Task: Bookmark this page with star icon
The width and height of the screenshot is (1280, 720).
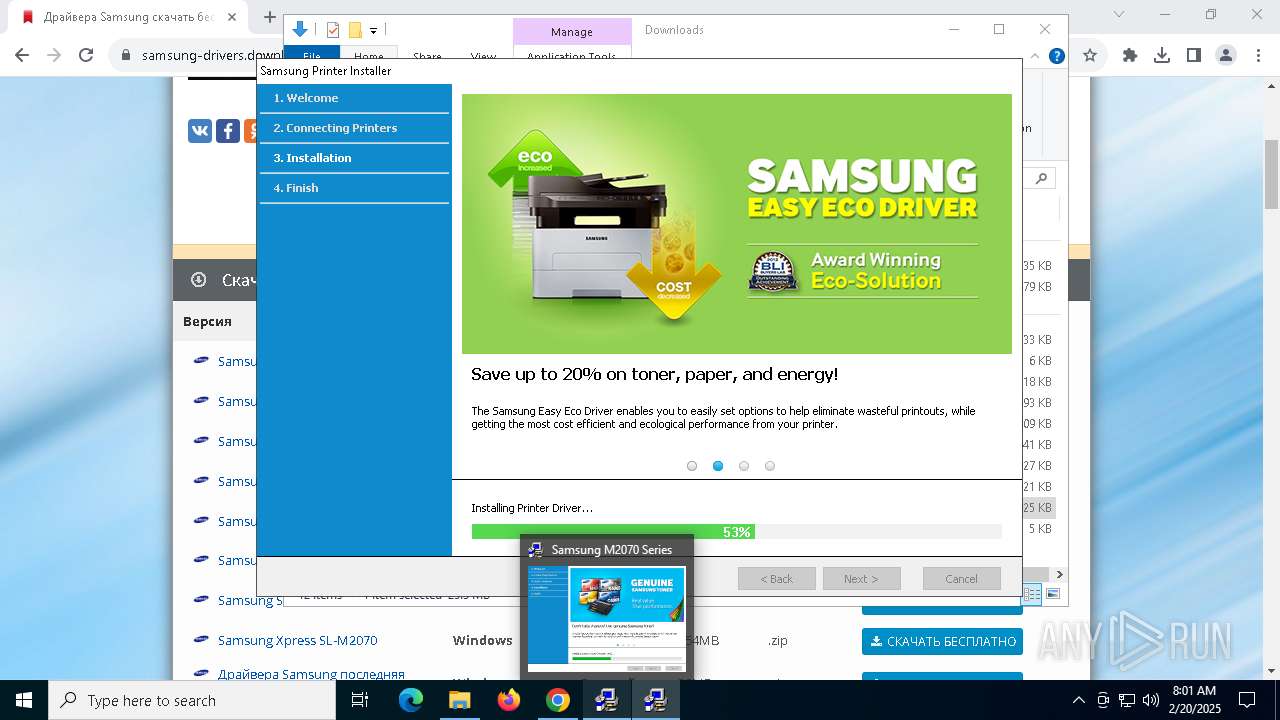Action: coord(1090,56)
